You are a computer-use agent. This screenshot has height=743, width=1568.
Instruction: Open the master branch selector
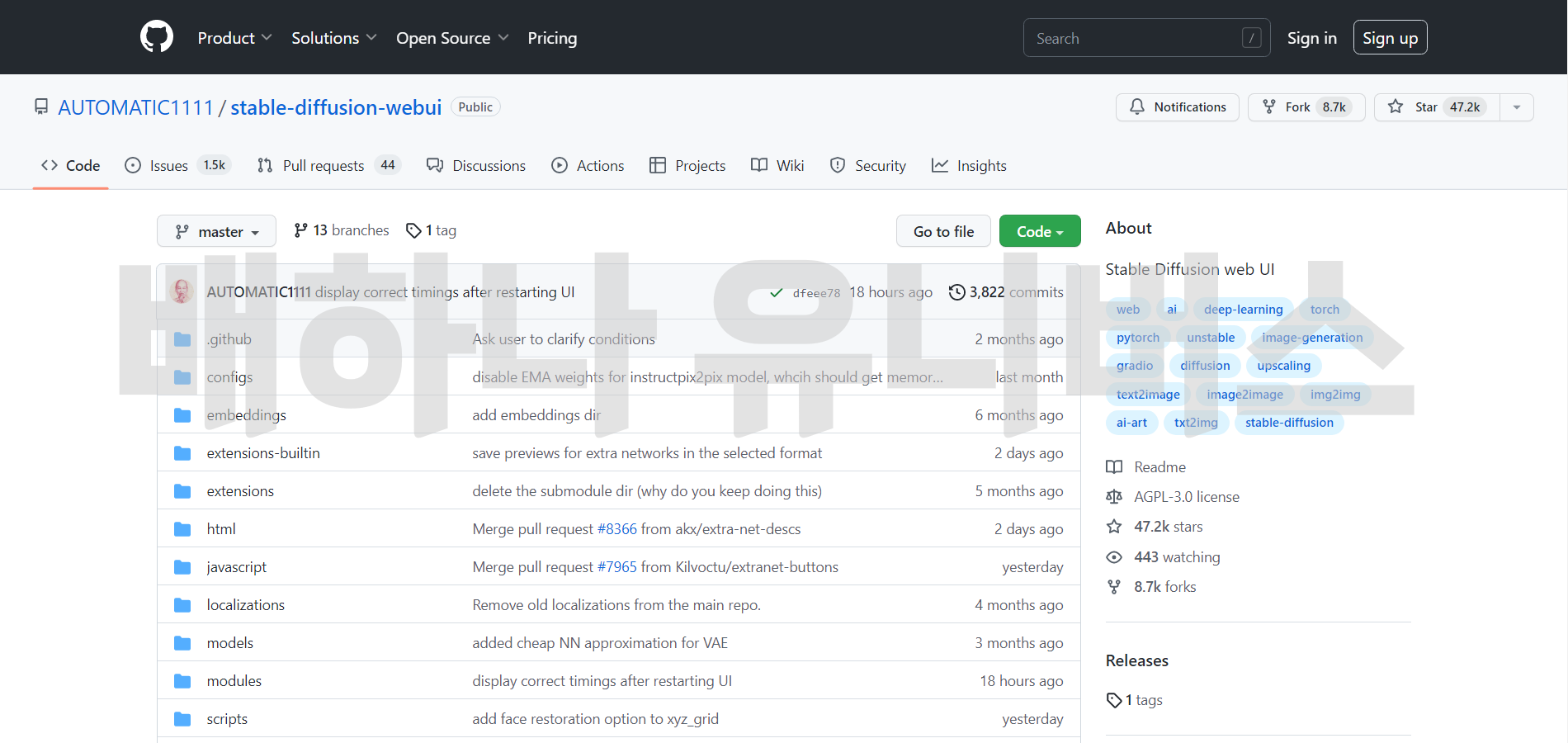pos(216,232)
